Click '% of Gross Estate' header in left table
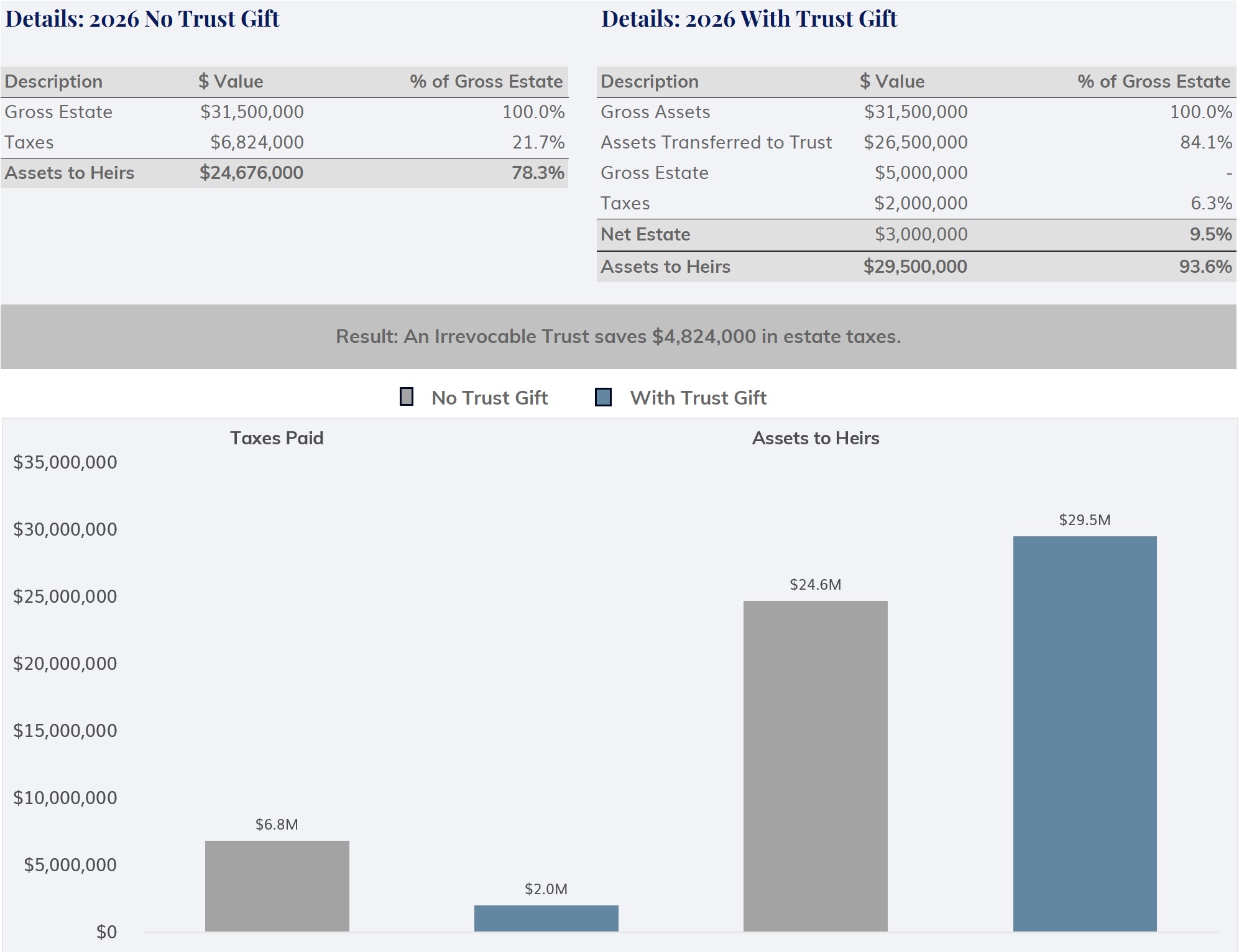The height and width of the screenshot is (952, 1239). 486,81
